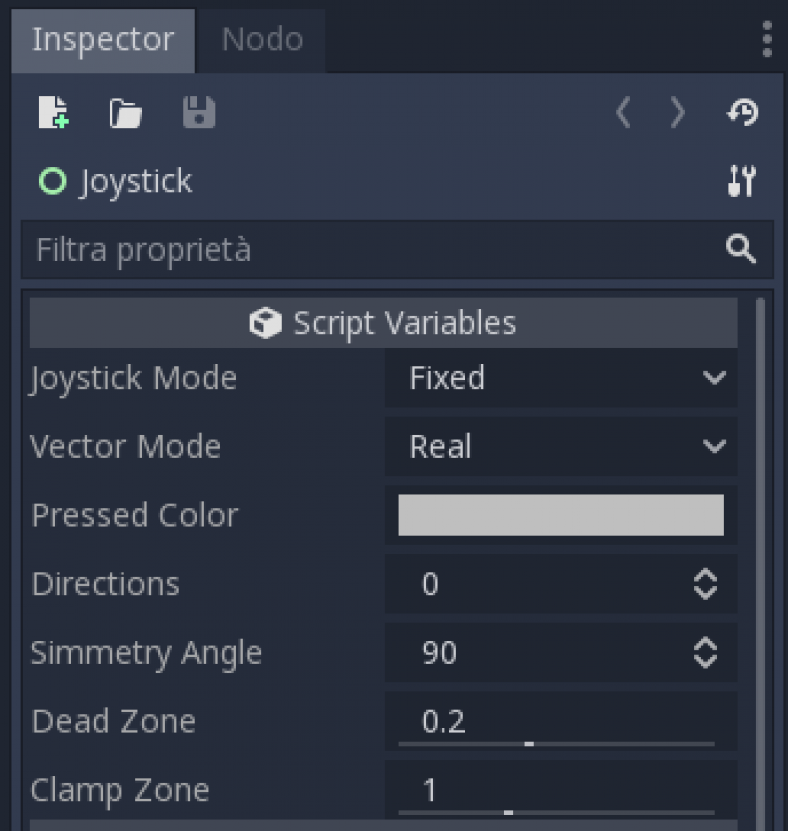Screen dimensions: 788x831
Task: Switch to the Nodo tab
Action: (x=260, y=40)
